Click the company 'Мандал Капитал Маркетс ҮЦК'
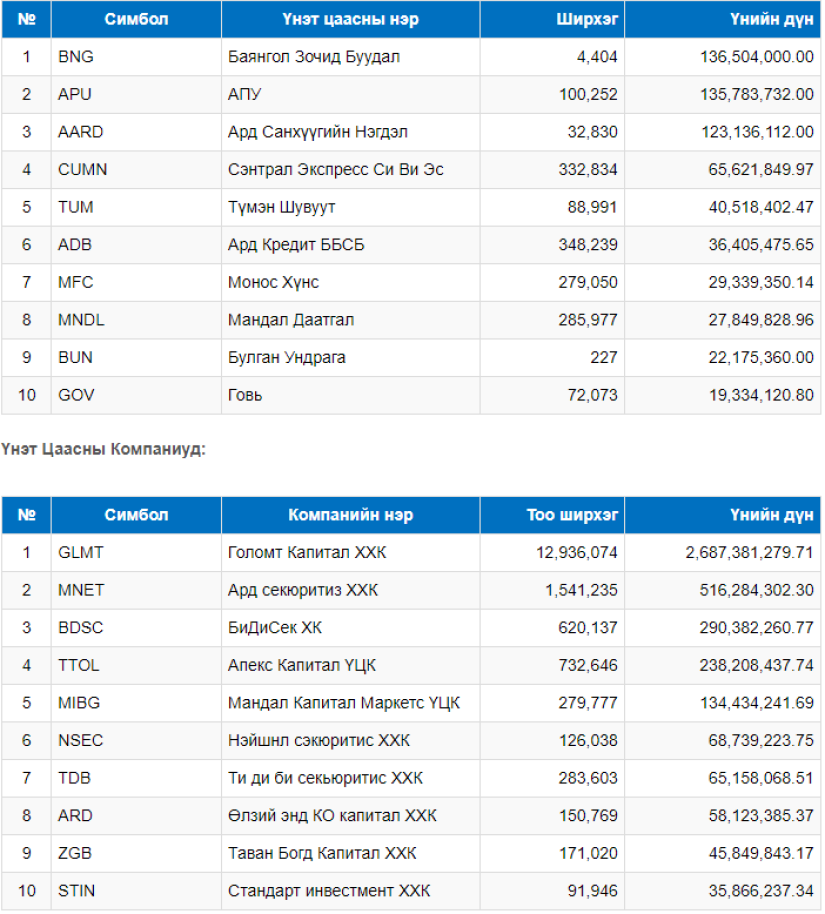825x914 pixels. click(344, 702)
